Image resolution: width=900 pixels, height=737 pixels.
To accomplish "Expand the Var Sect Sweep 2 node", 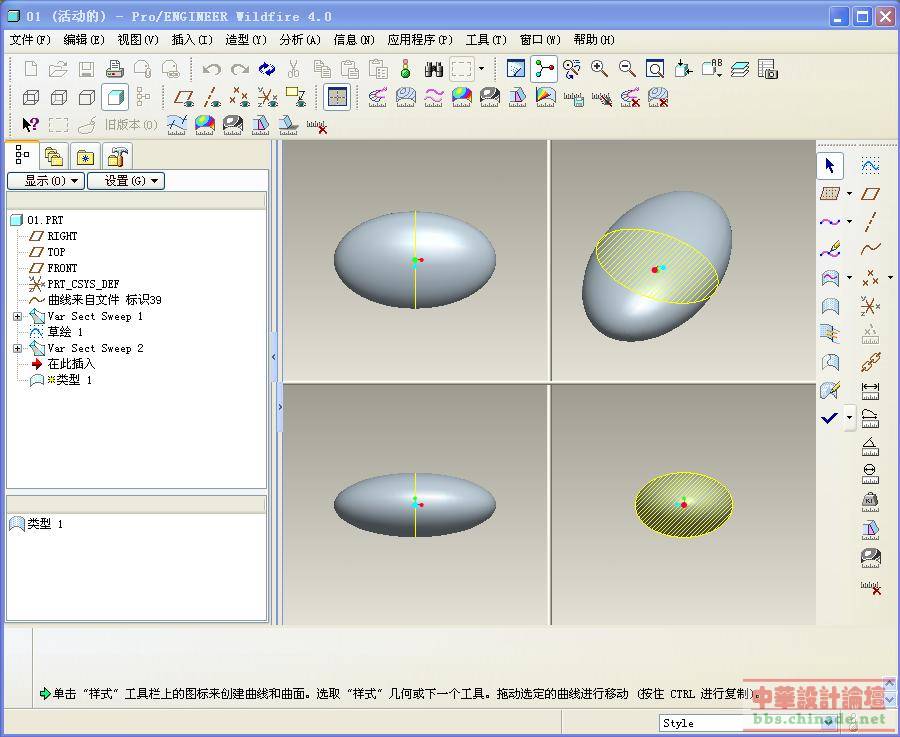I will (17, 348).
